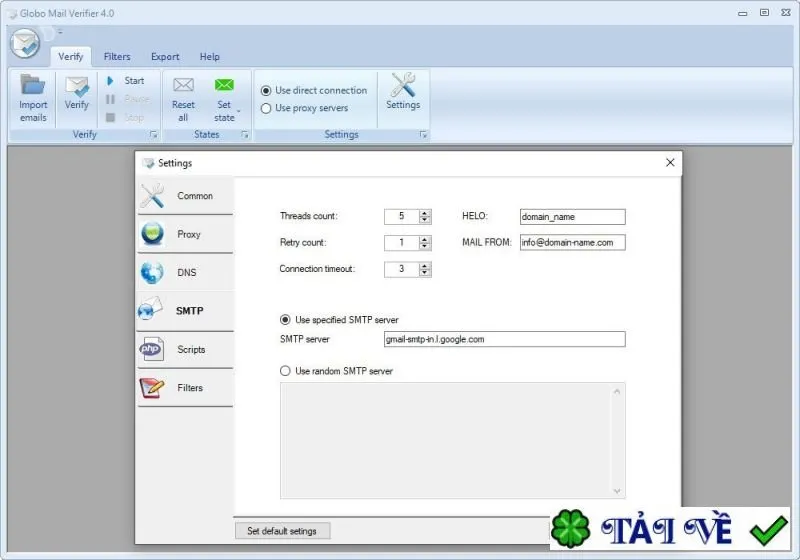Click the Retry count number field
This screenshot has width=800, height=560.
tap(402, 243)
